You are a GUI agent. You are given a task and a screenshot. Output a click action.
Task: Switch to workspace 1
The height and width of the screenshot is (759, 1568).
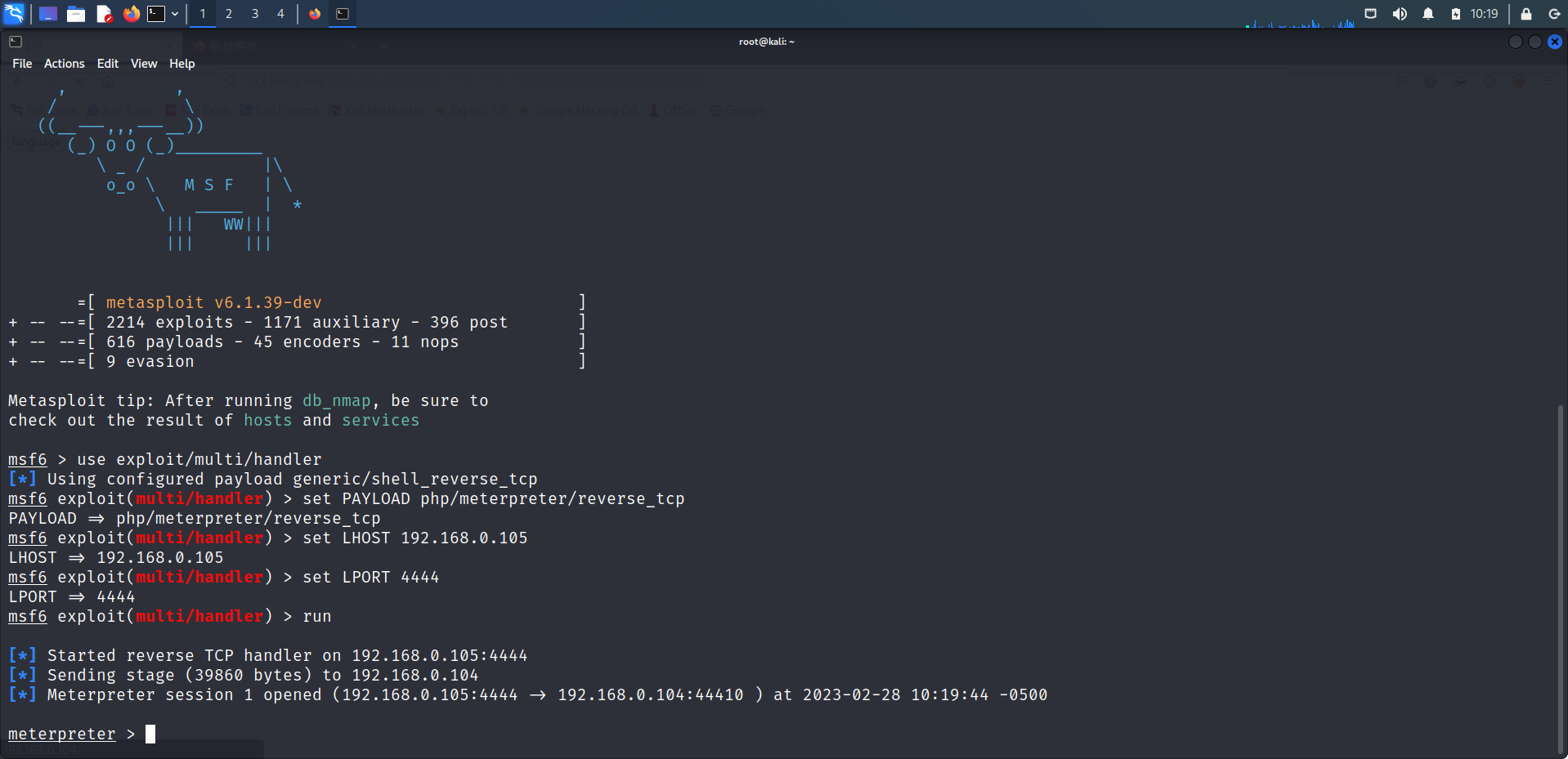pyautogui.click(x=203, y=14)
